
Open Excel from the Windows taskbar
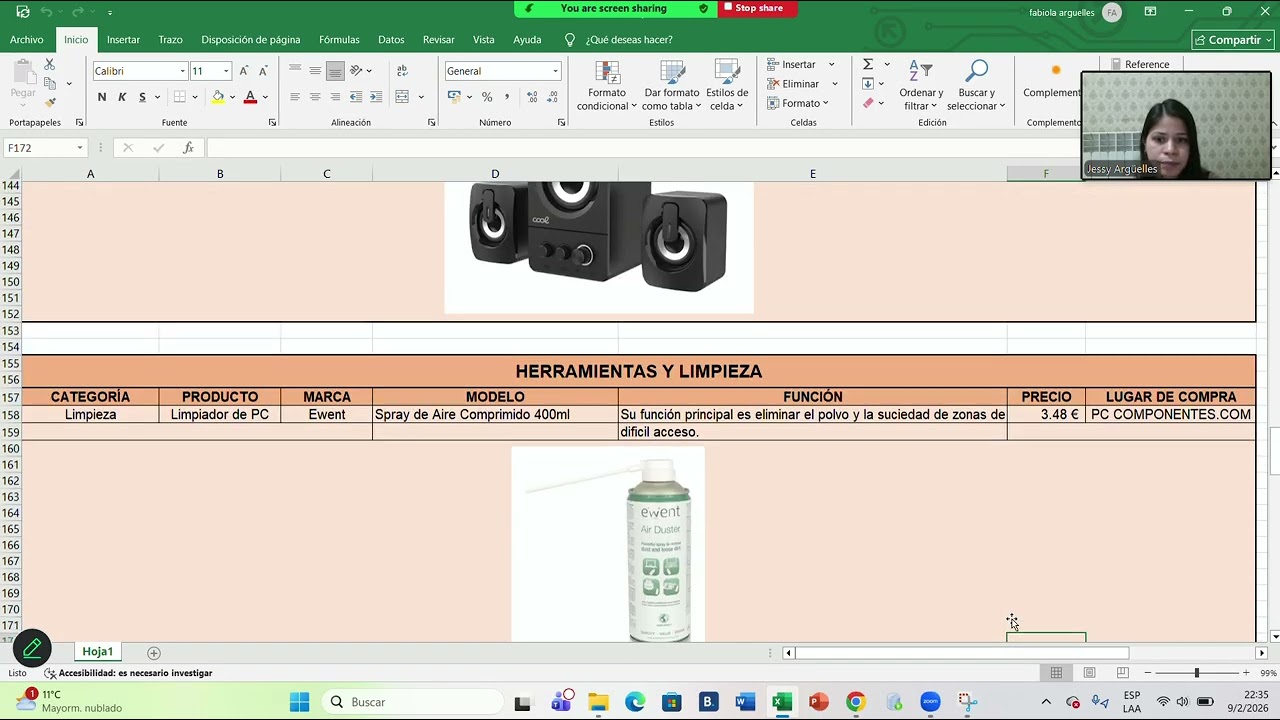coord(782,702)
